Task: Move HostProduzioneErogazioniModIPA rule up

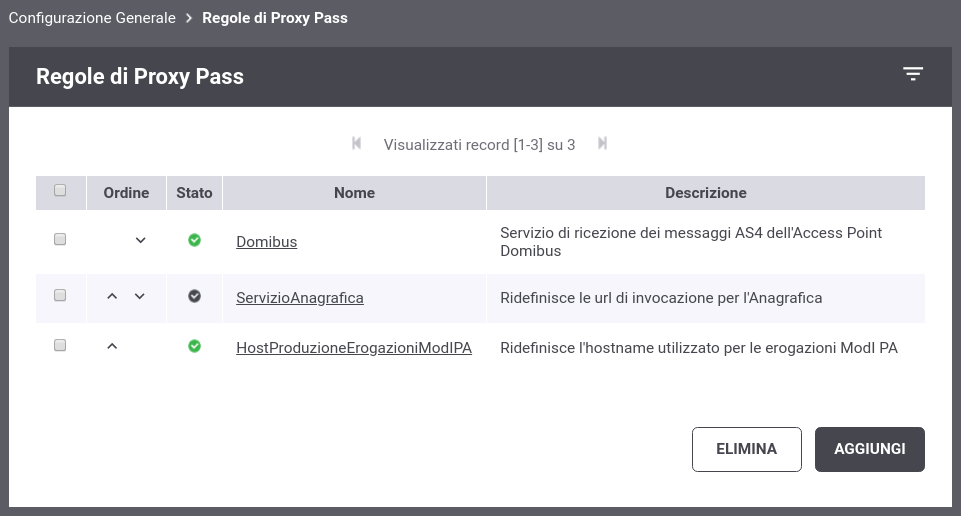Action: point(112,346)
